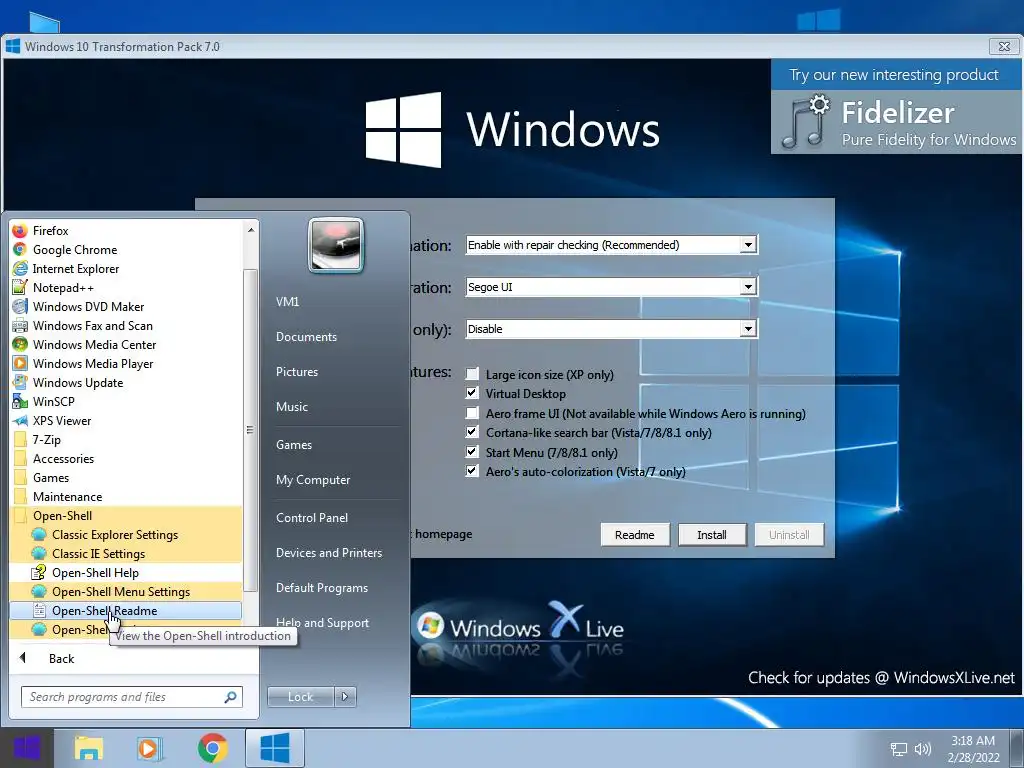
Task: Launch Windows Media Center
Action: click(x=126, y=344)
